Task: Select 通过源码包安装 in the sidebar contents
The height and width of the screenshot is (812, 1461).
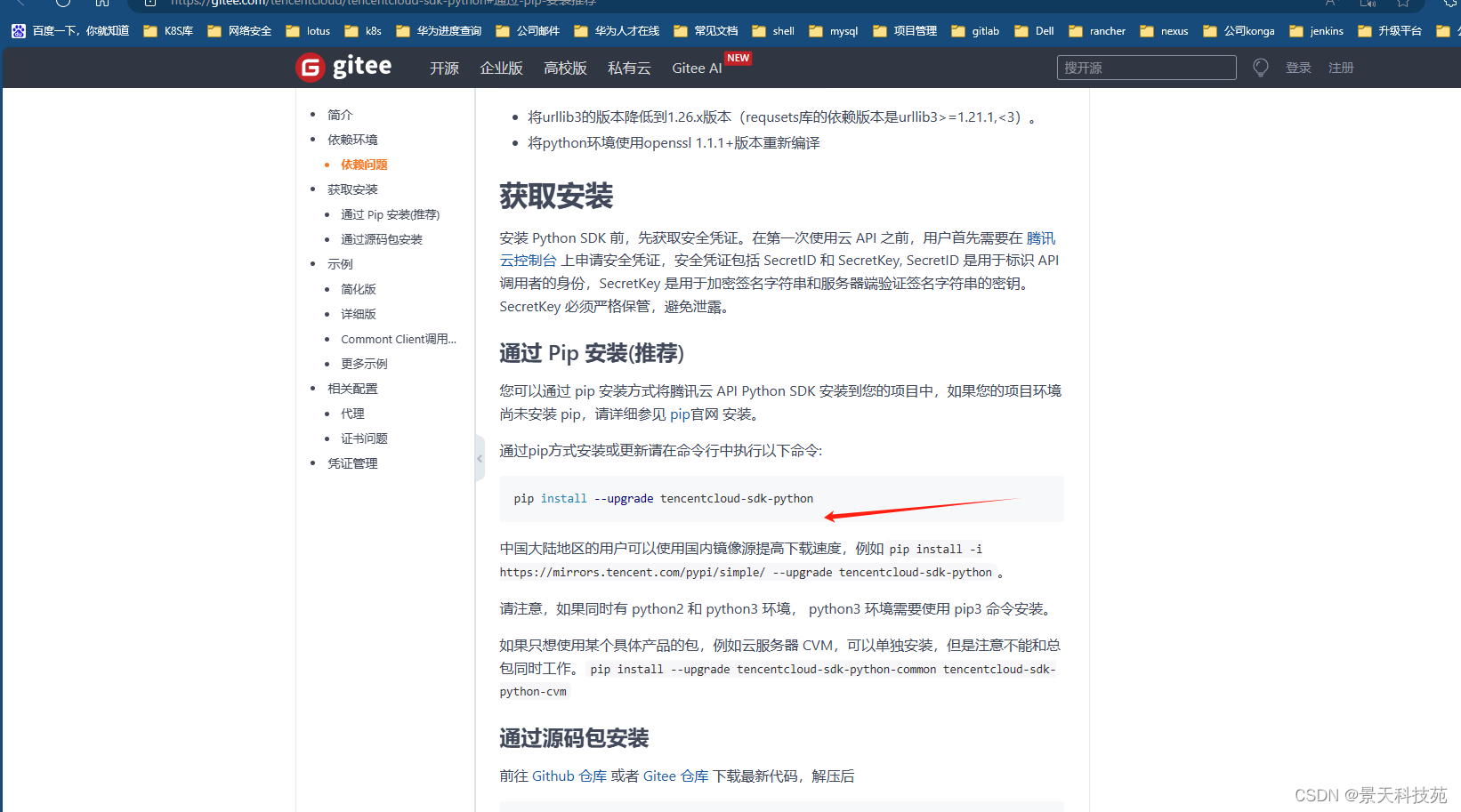Action: point(383,238)
